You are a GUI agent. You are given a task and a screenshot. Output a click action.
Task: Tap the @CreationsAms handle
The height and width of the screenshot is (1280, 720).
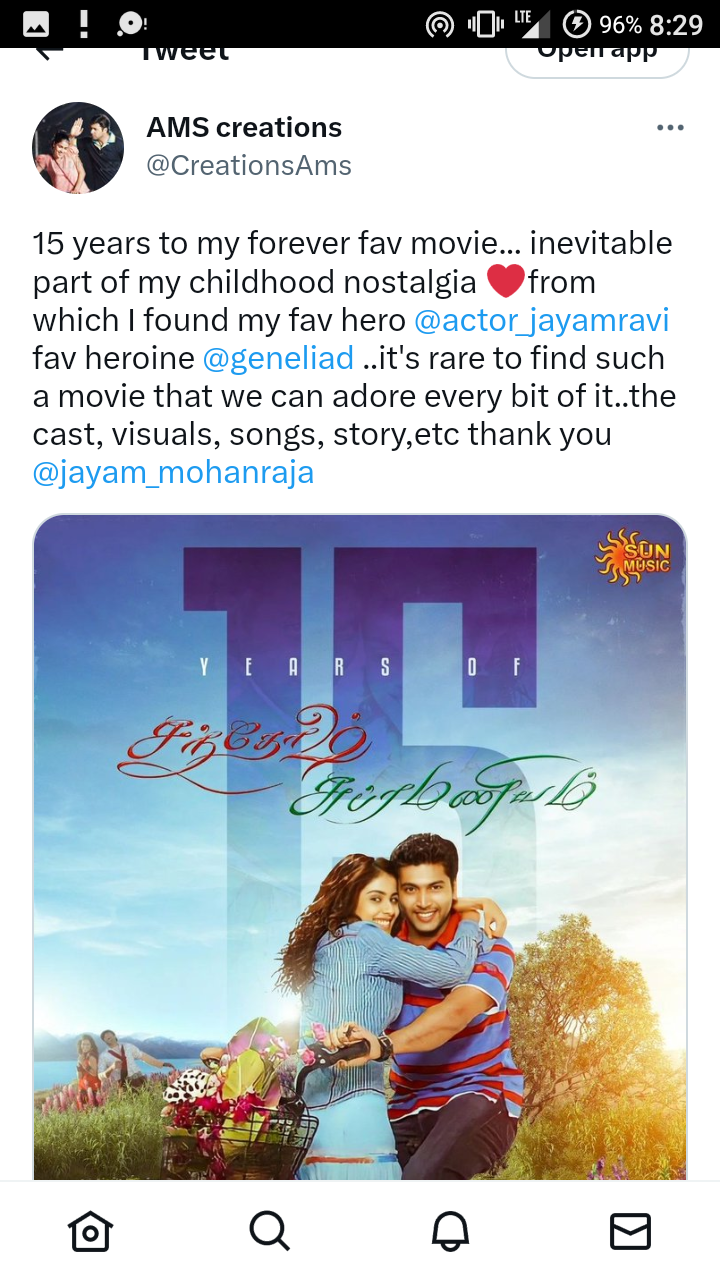[x=249, y=165]
